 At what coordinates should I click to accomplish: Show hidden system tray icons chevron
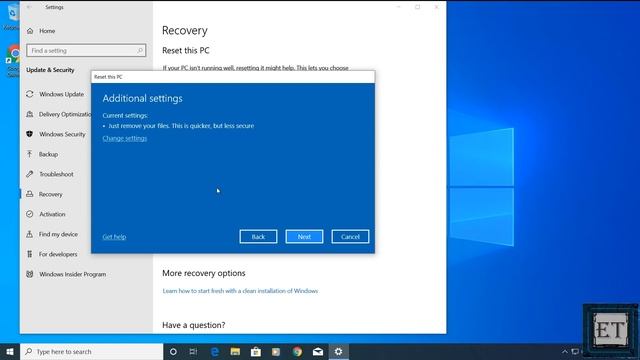(x=565, y=352)
